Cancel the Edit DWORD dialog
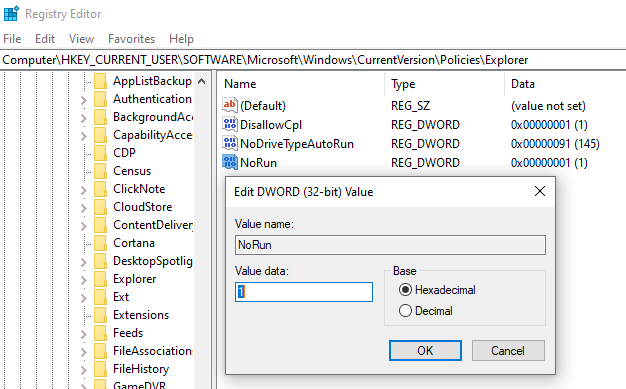Image resolution: width=626 pixels, height=389 pixels. coord(508,350)
